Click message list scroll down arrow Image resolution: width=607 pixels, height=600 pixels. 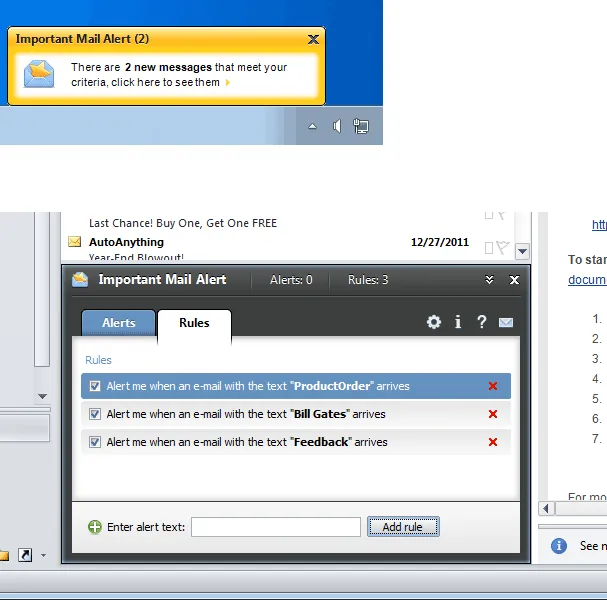point(522,251)
